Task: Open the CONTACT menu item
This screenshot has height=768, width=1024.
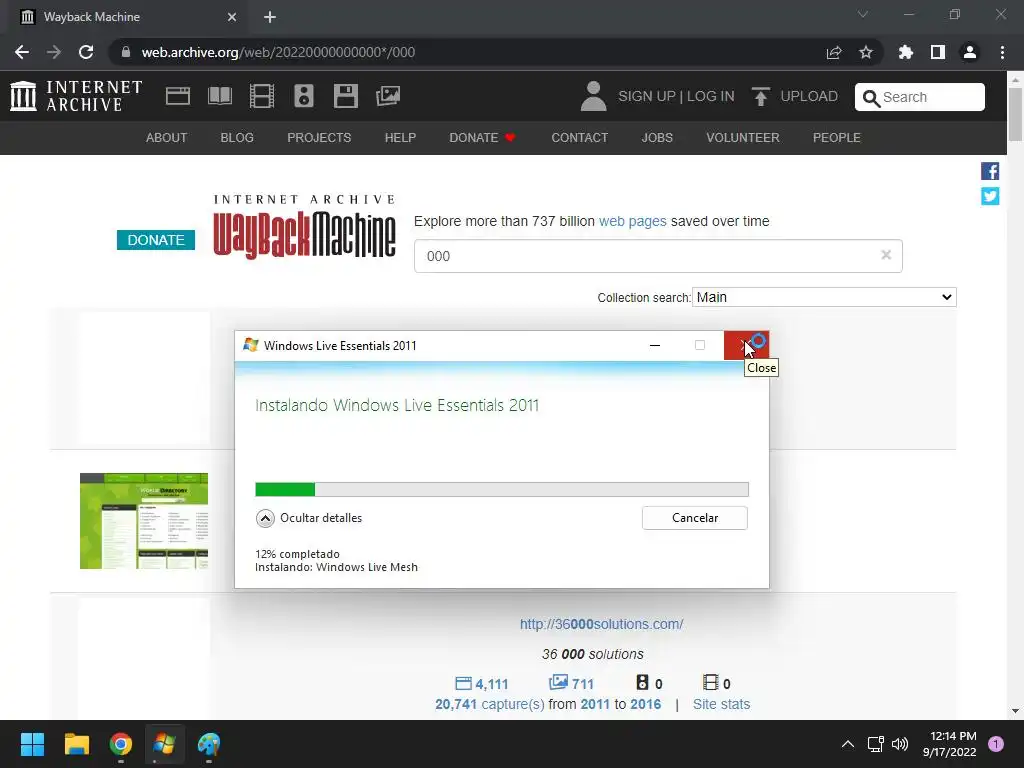Action: coord(579,138)
